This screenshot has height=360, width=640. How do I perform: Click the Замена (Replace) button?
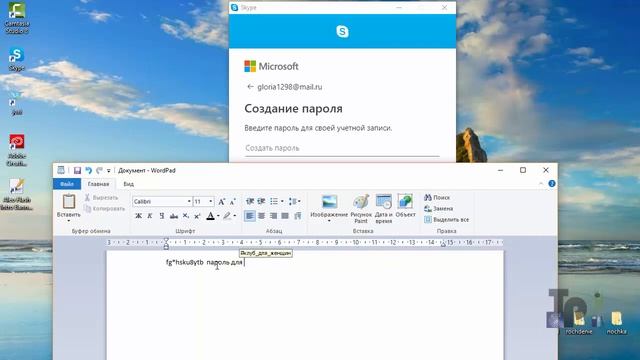point(438,209)
